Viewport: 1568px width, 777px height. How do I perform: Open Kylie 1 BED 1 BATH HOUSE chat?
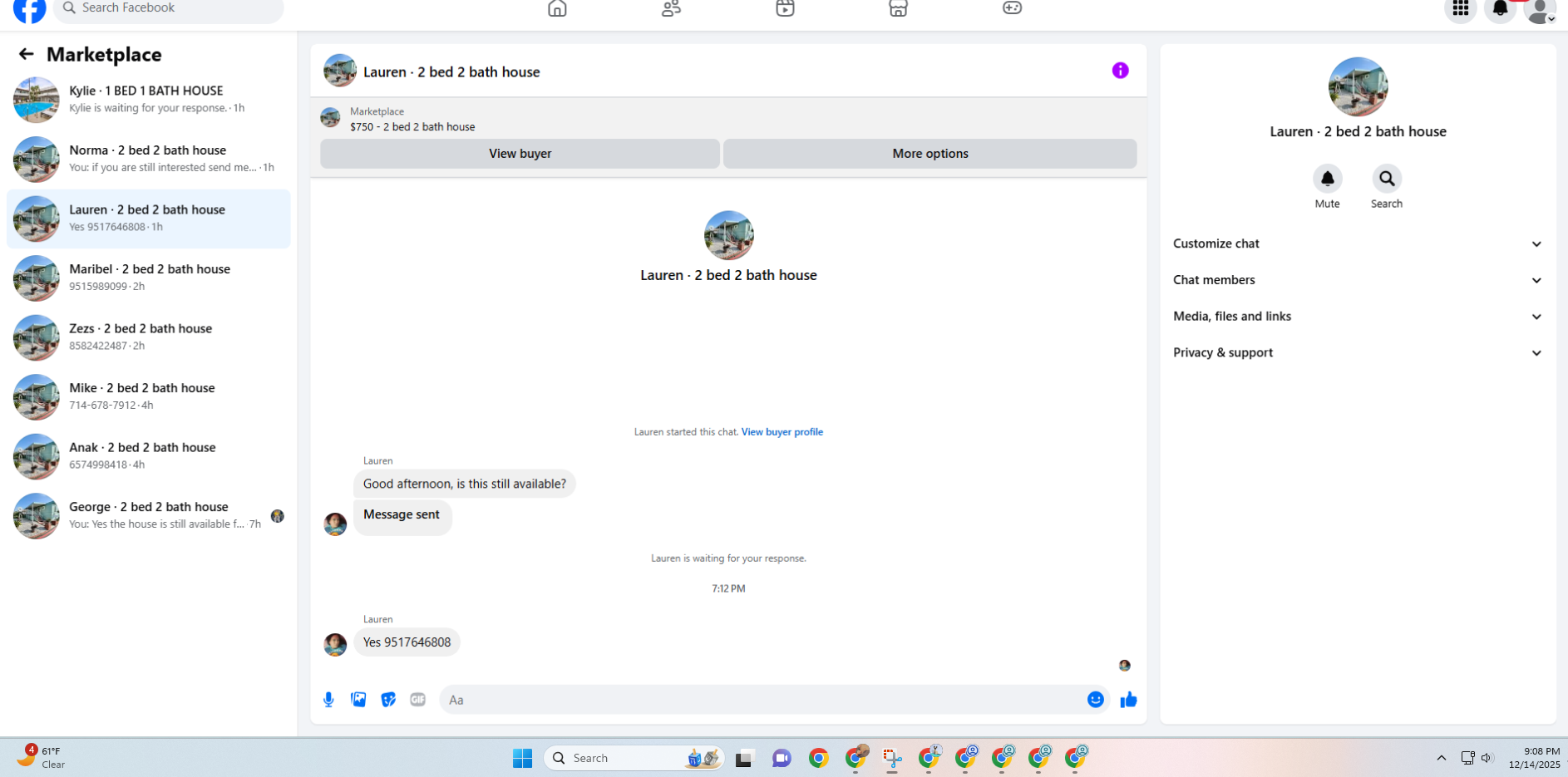pos(149,100)
